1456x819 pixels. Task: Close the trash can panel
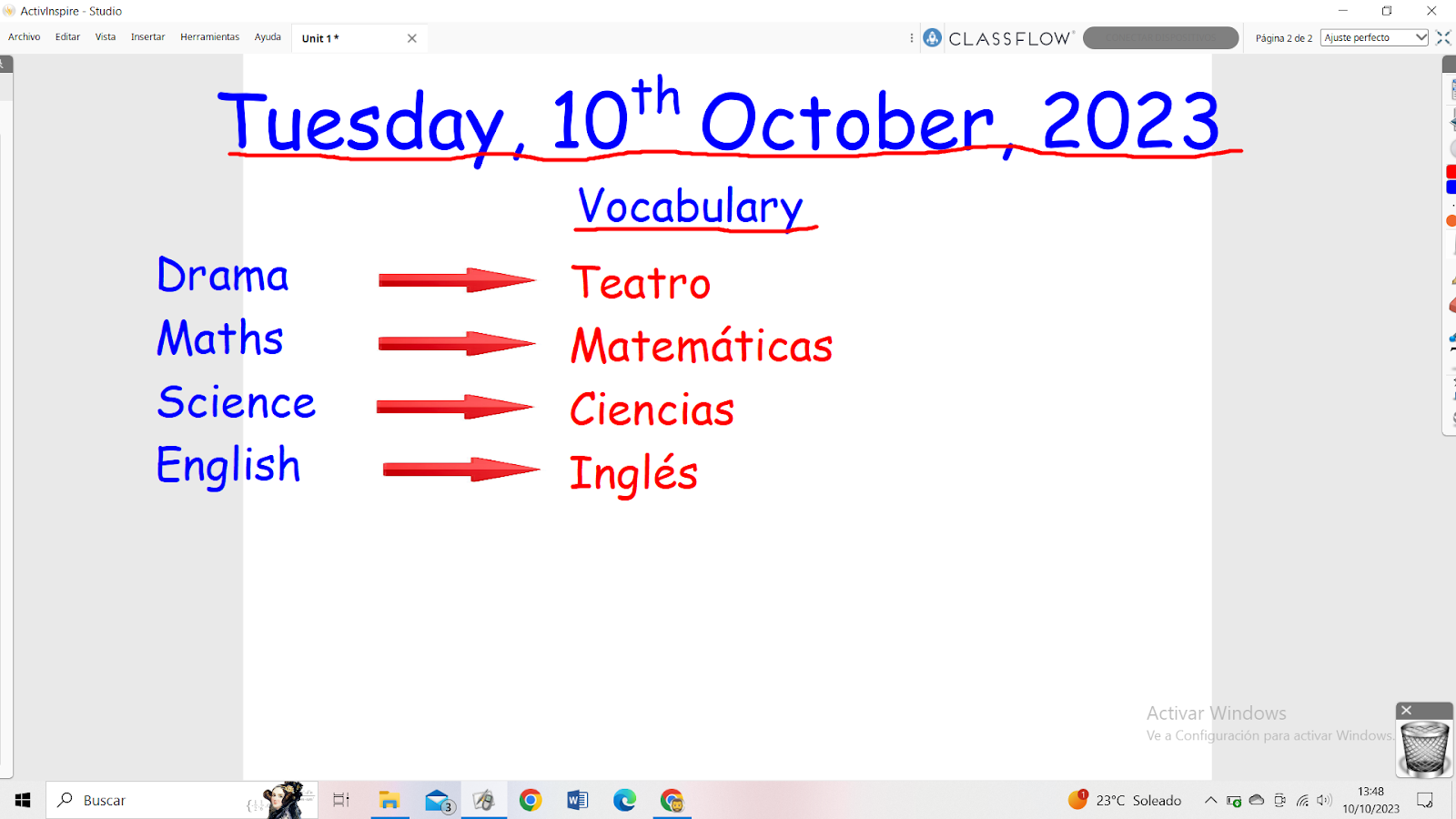pyautogui.click(x=1406, y=711)
